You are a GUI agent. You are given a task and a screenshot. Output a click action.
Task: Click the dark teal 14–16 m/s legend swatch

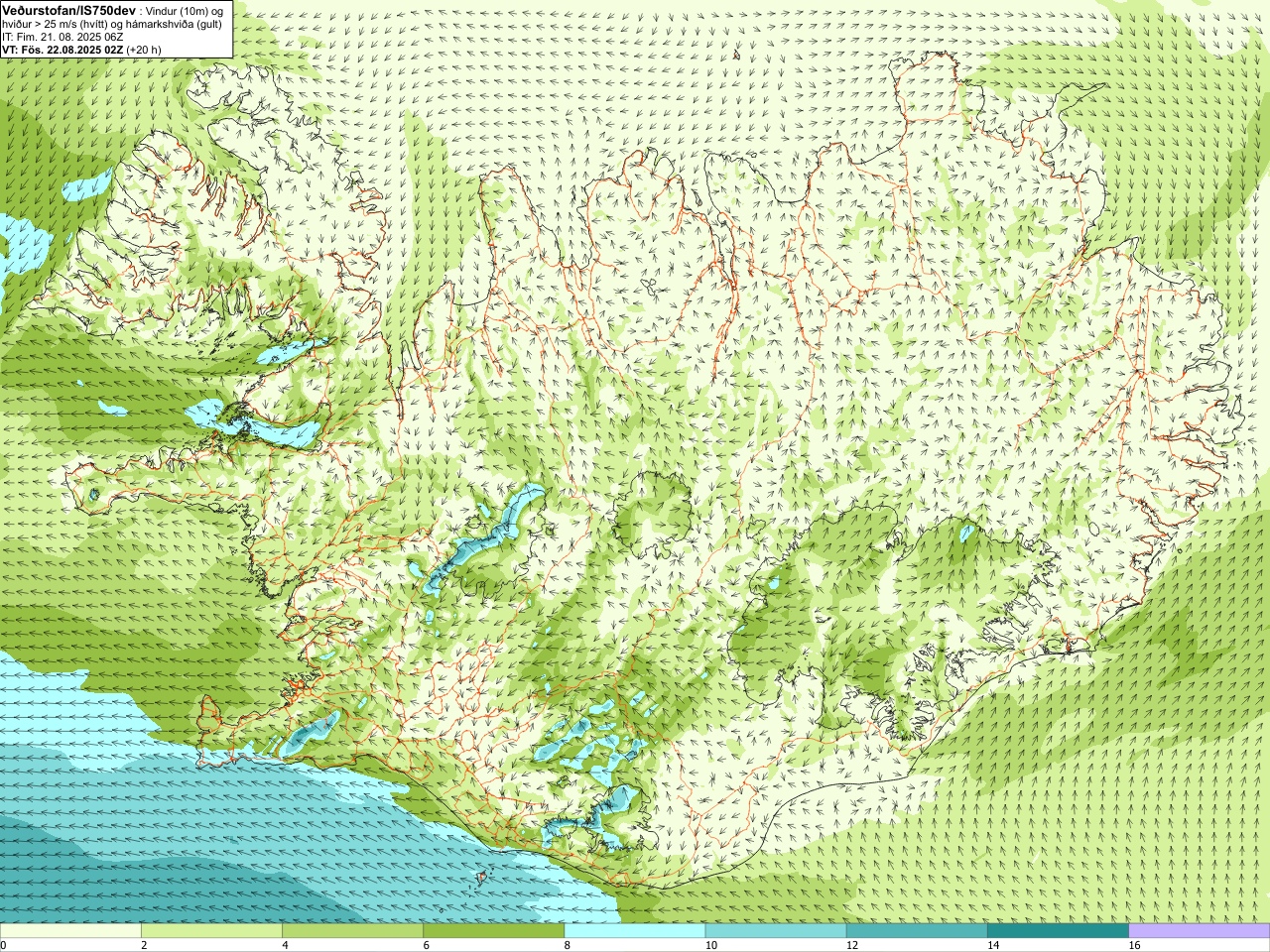(1058, 931)
